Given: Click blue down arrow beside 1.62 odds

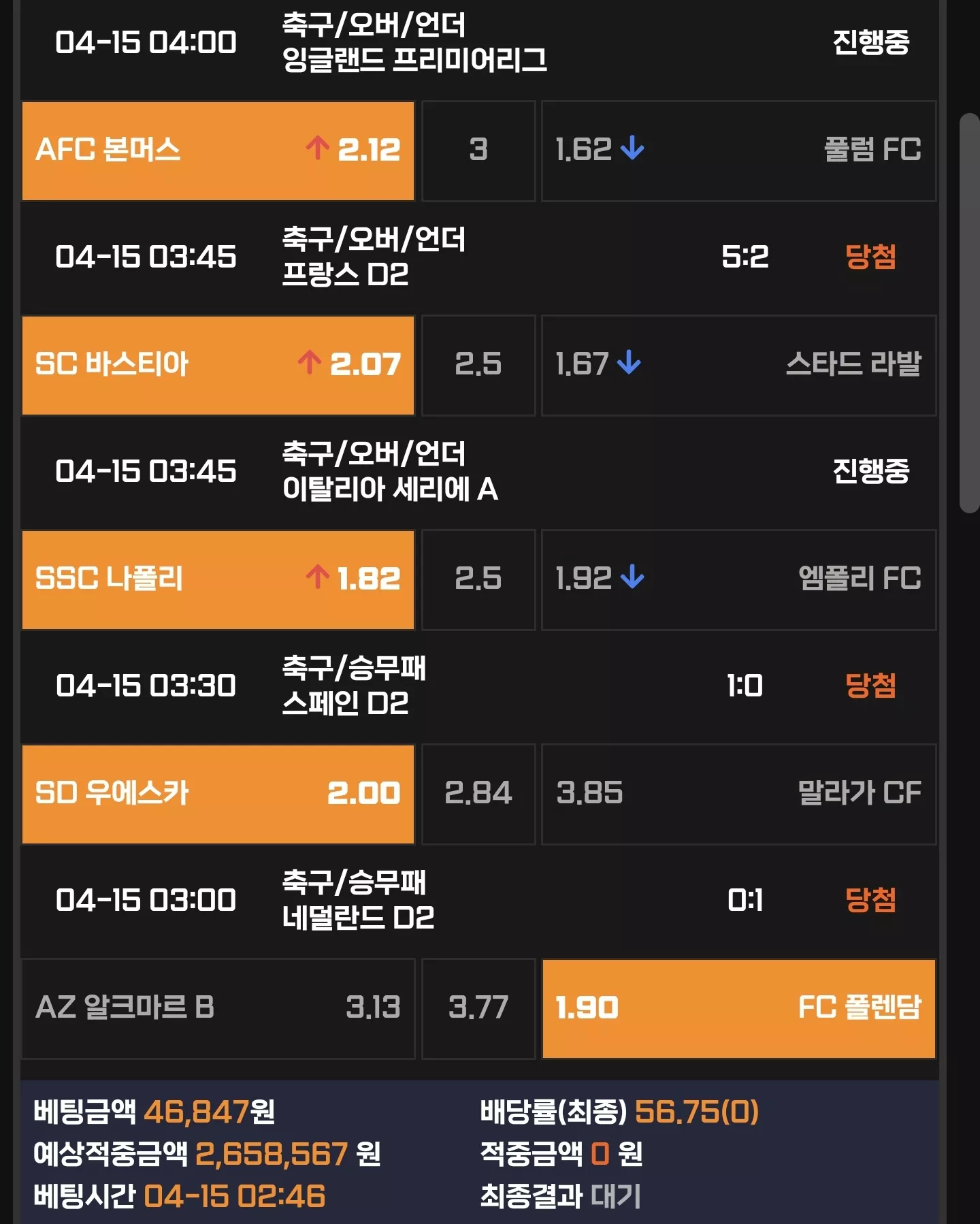Looking at the screenshot, I should [632, 148].
